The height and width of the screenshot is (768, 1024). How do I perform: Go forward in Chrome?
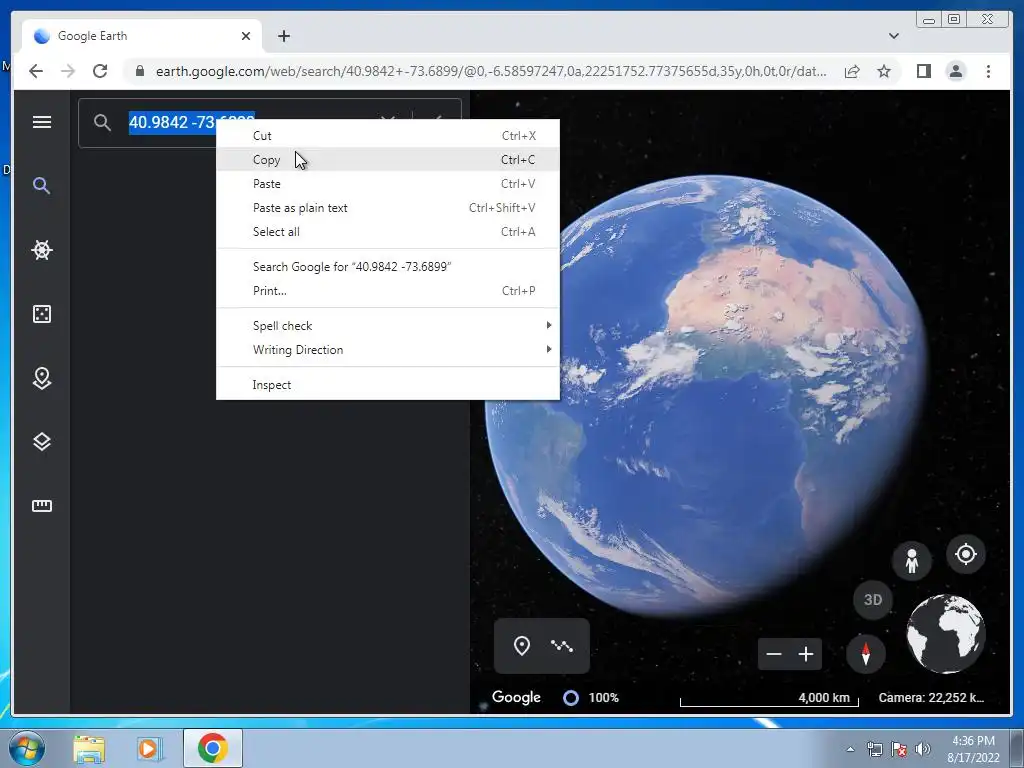pyautogui.click(x=68, y=71)
